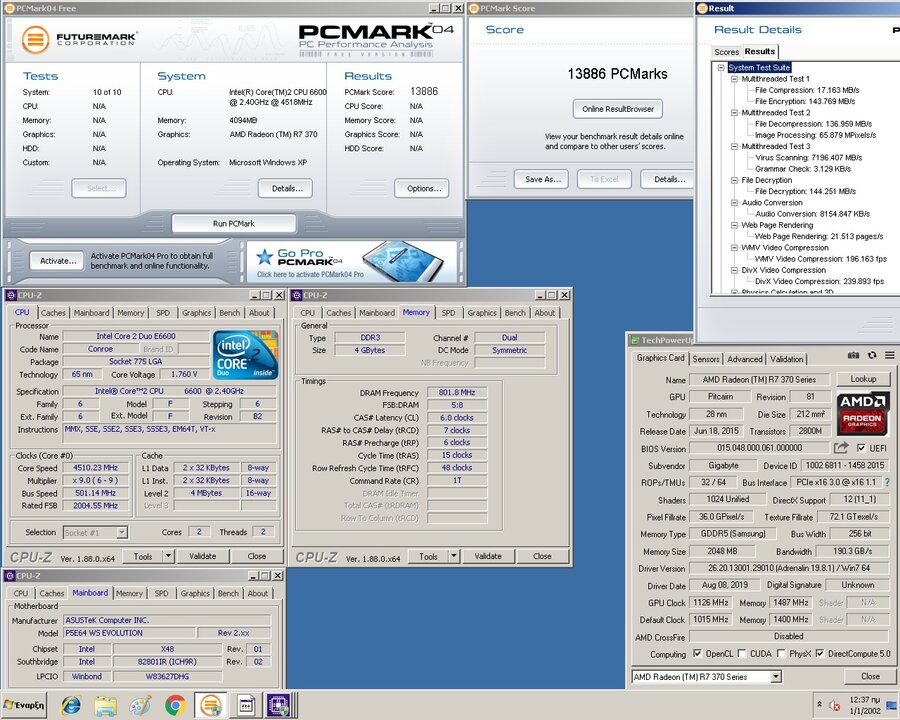Screen dimensions: 900x720
Task: Click the Online ResultBrowser button
Action: [x=618, y=109]
